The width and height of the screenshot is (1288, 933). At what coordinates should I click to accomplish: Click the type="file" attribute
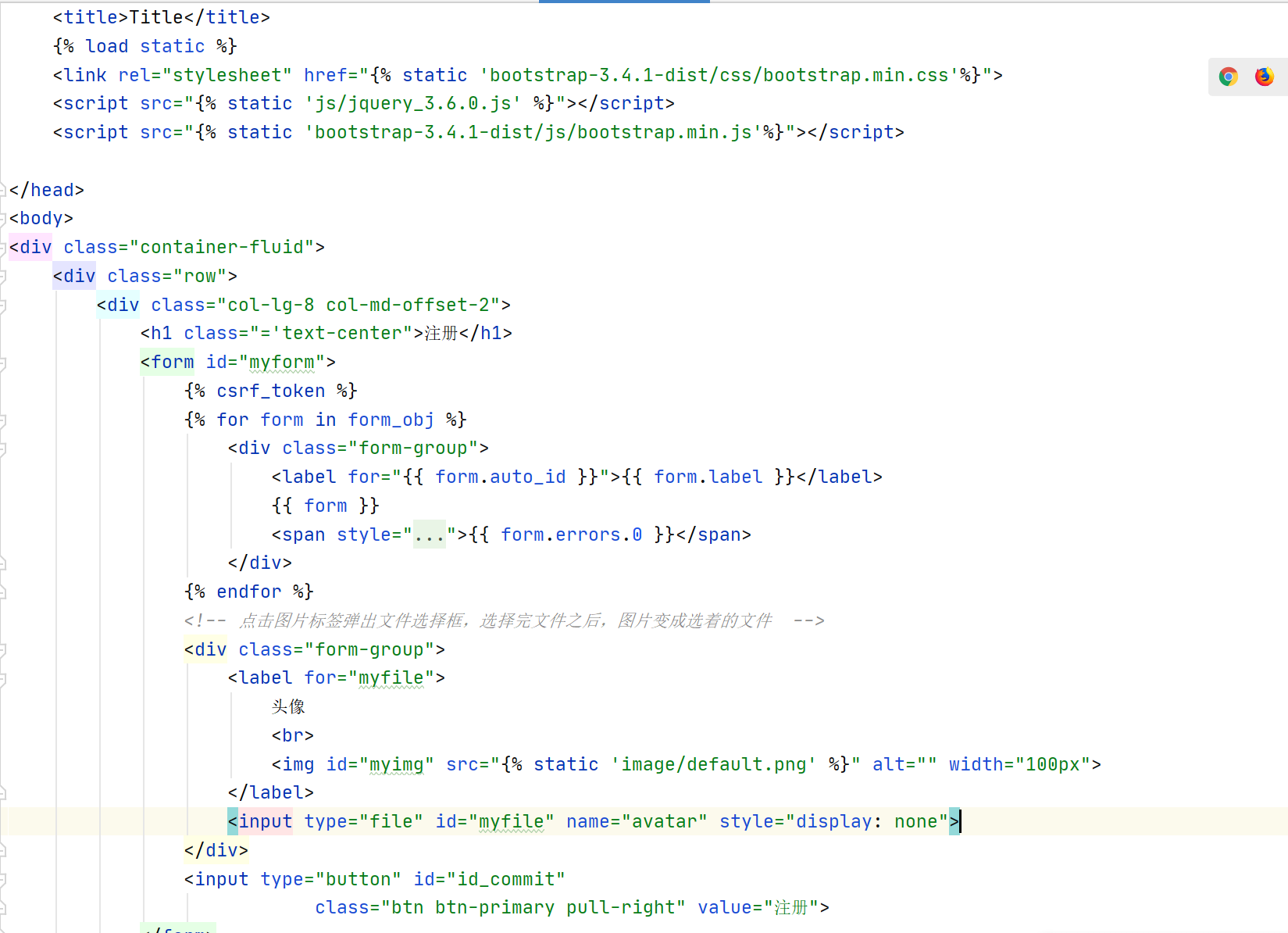364,821
